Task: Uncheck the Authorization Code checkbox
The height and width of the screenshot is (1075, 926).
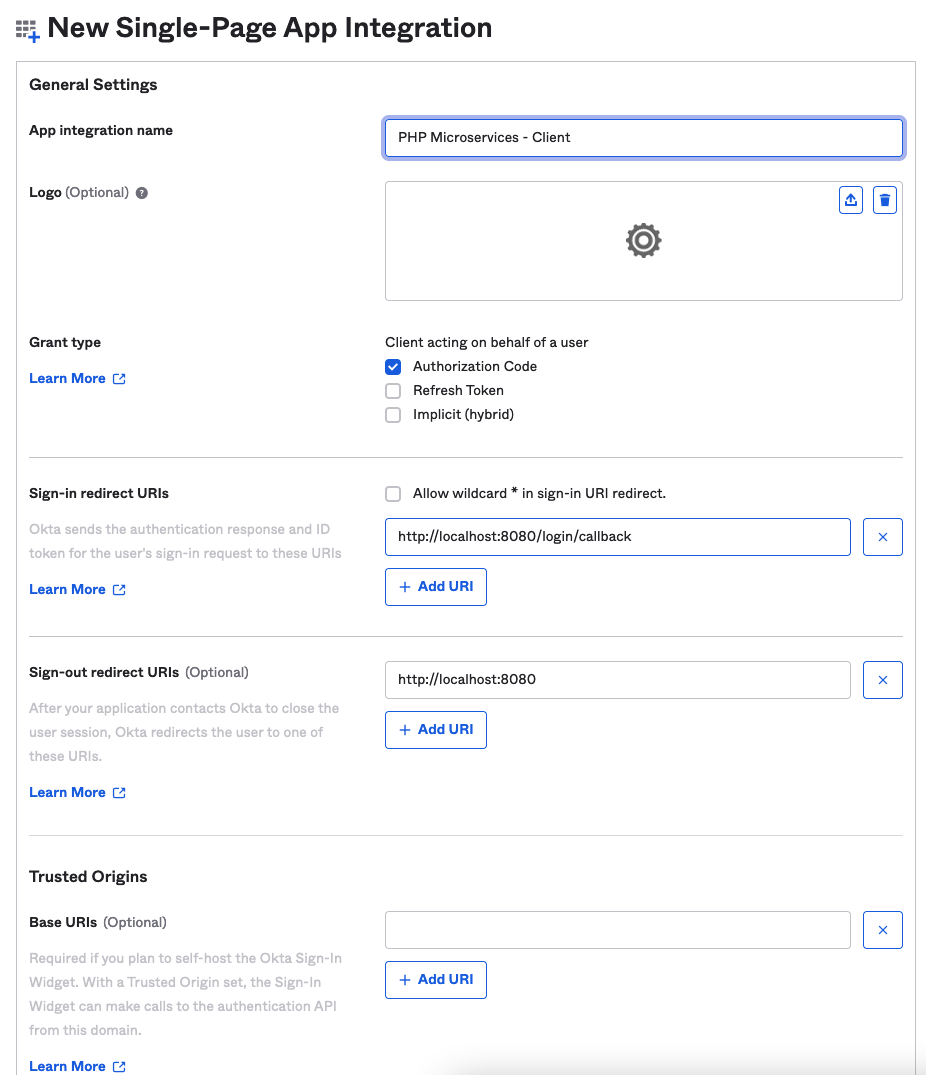Action: click(x=393, y=367)
